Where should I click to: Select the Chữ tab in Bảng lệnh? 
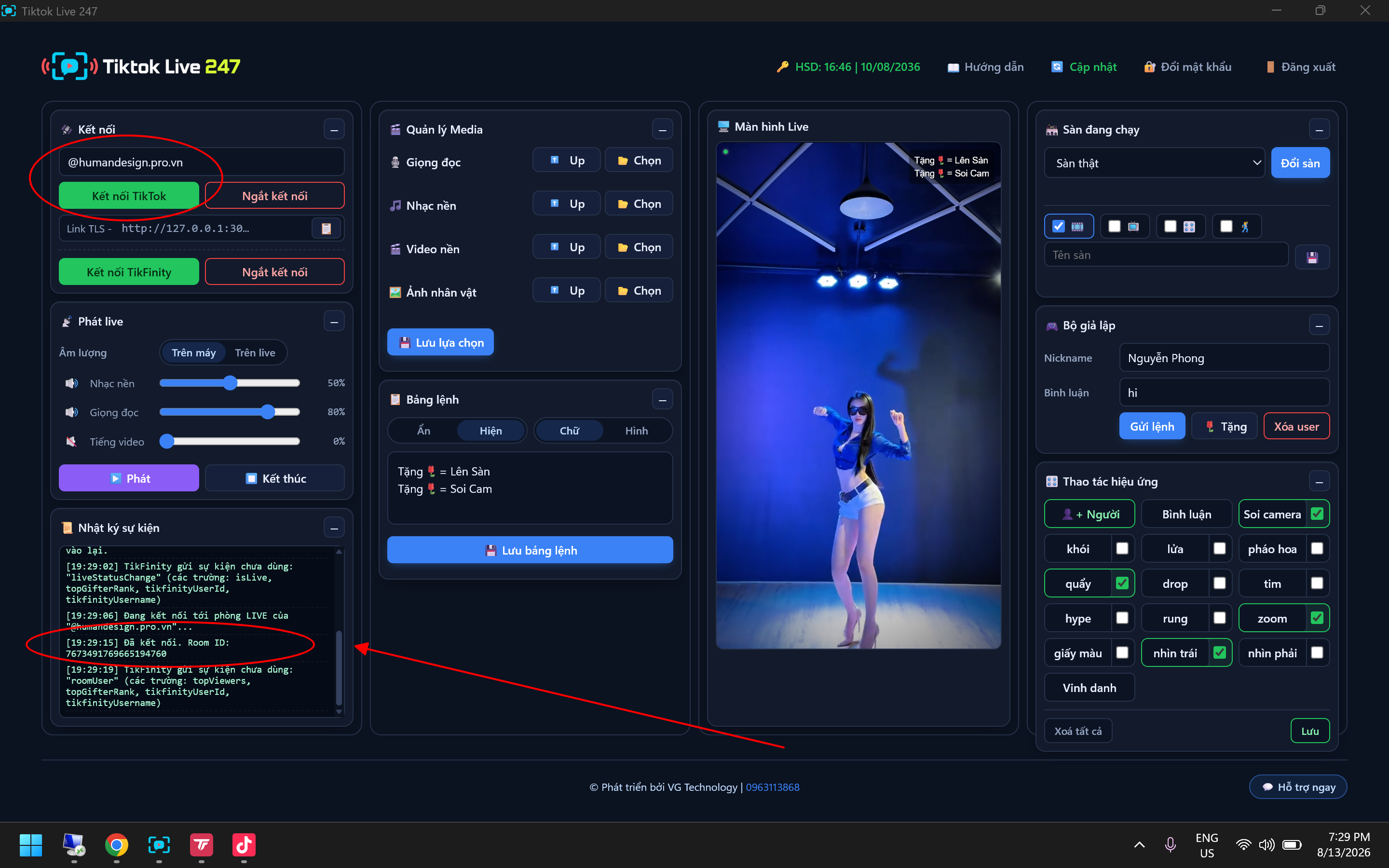[570, 431]
